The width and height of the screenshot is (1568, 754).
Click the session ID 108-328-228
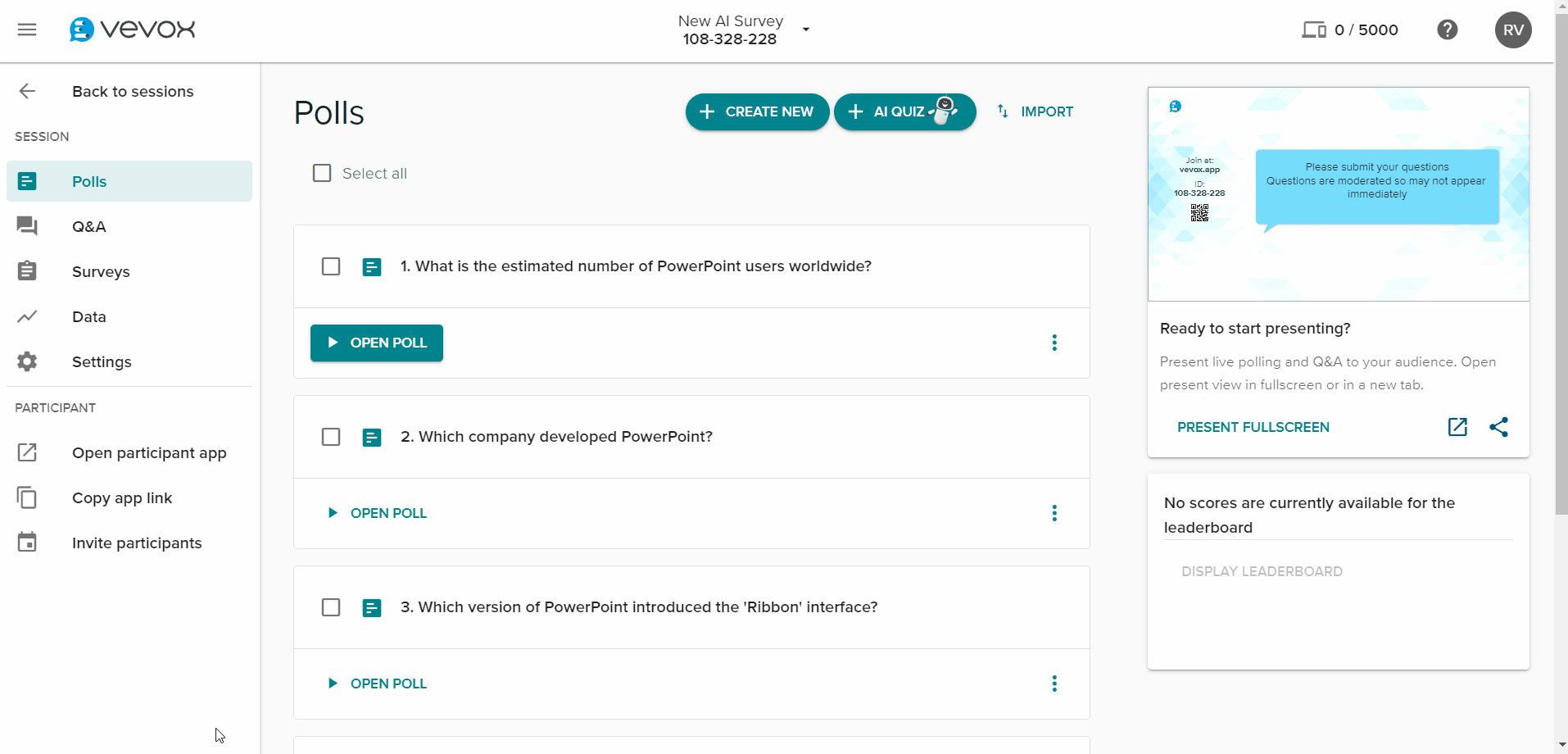[730, 39]
